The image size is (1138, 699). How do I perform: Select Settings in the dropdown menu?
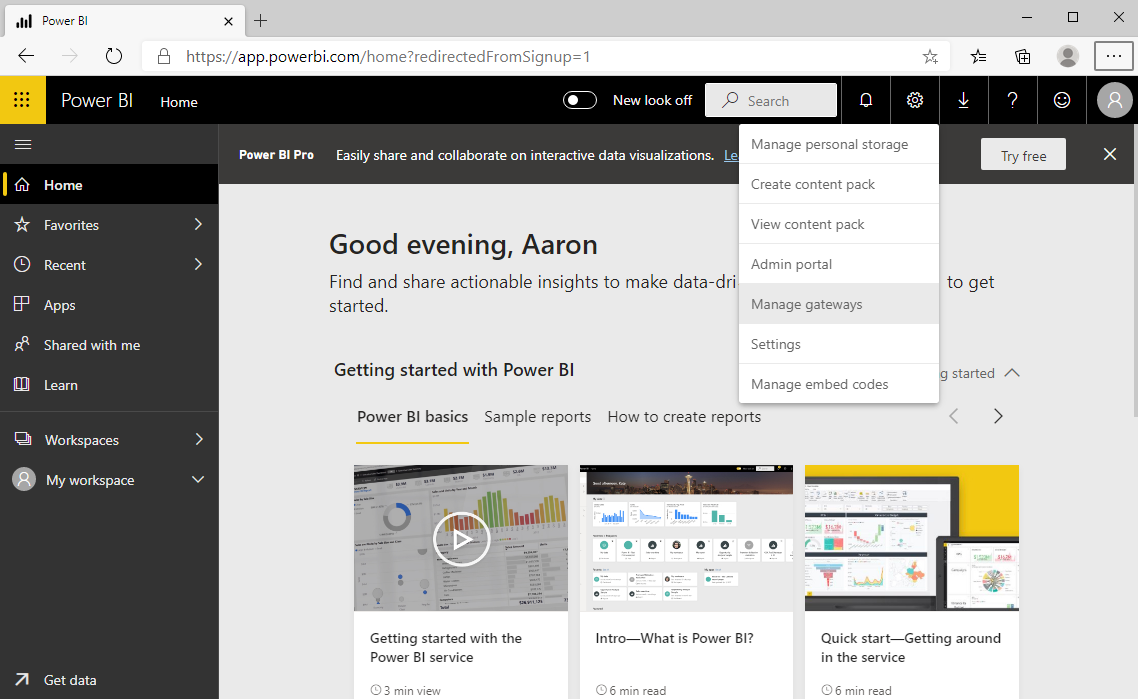point(839,344)
